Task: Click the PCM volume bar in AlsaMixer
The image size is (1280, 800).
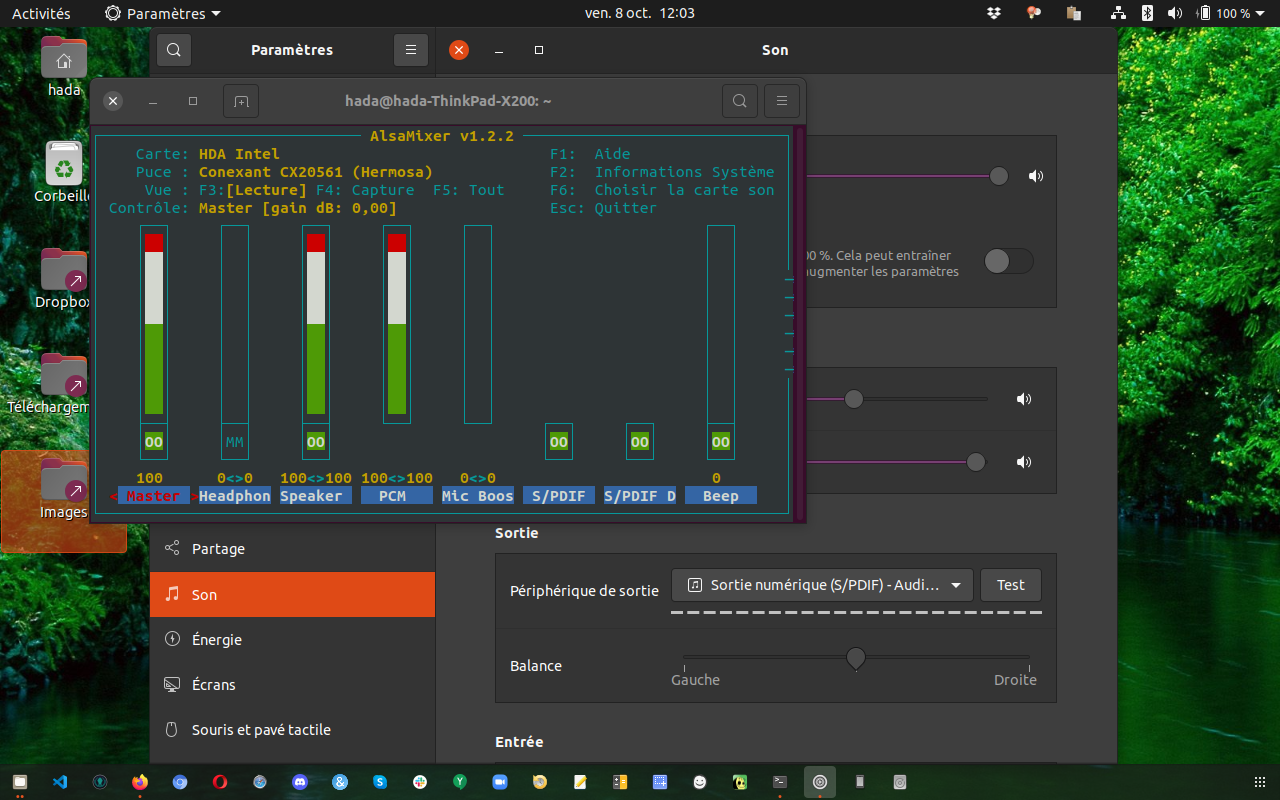Action: point(397,324)
